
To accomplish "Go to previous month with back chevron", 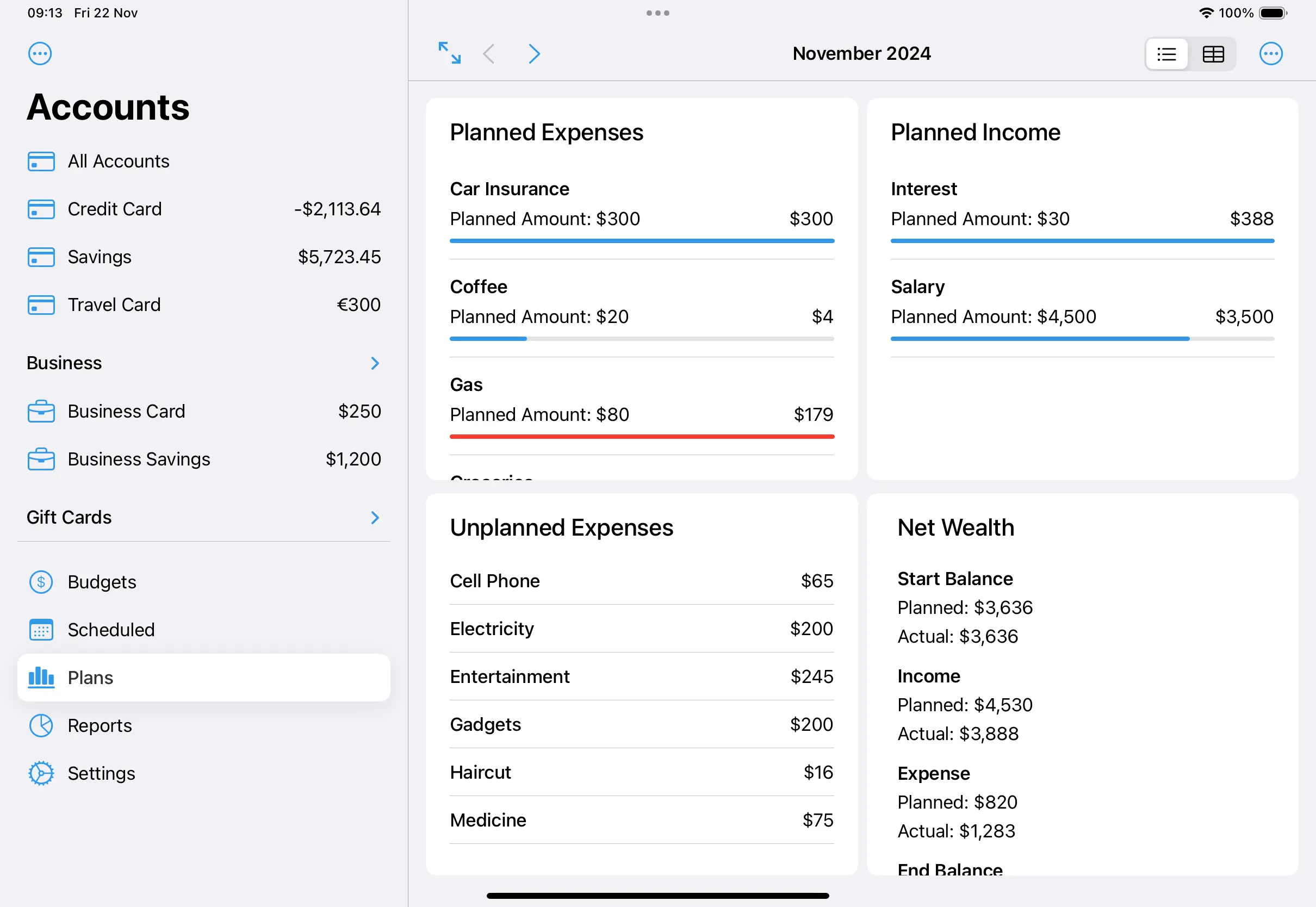I will pyautogui.click(x=489, y=53).
